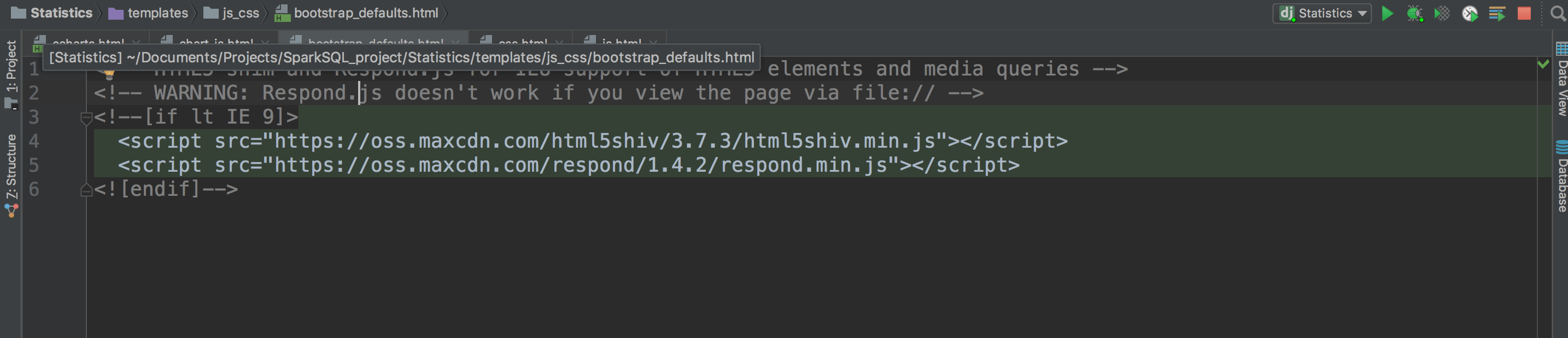Open the run configuration dropdown Statistics
The image size is (1568, 338).
(x=1321, y=13)
